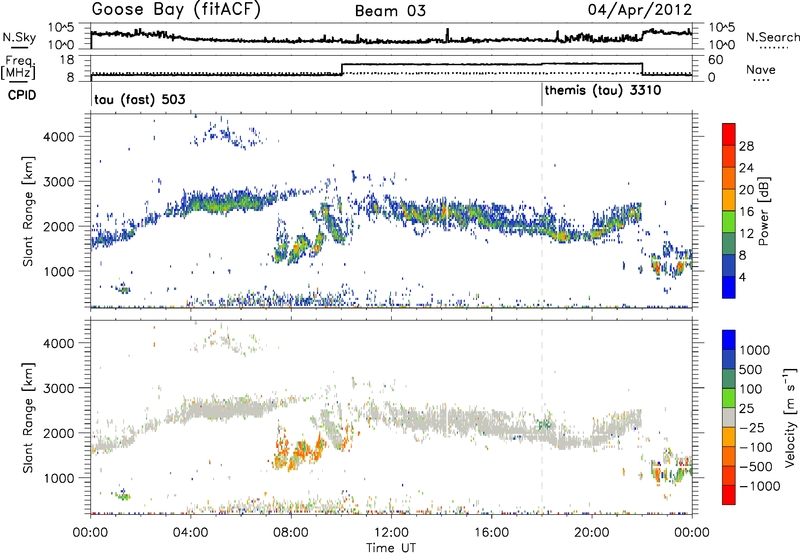Click the "24" label on power colorbar
The image size is (800, 554).
coord(746,168)
